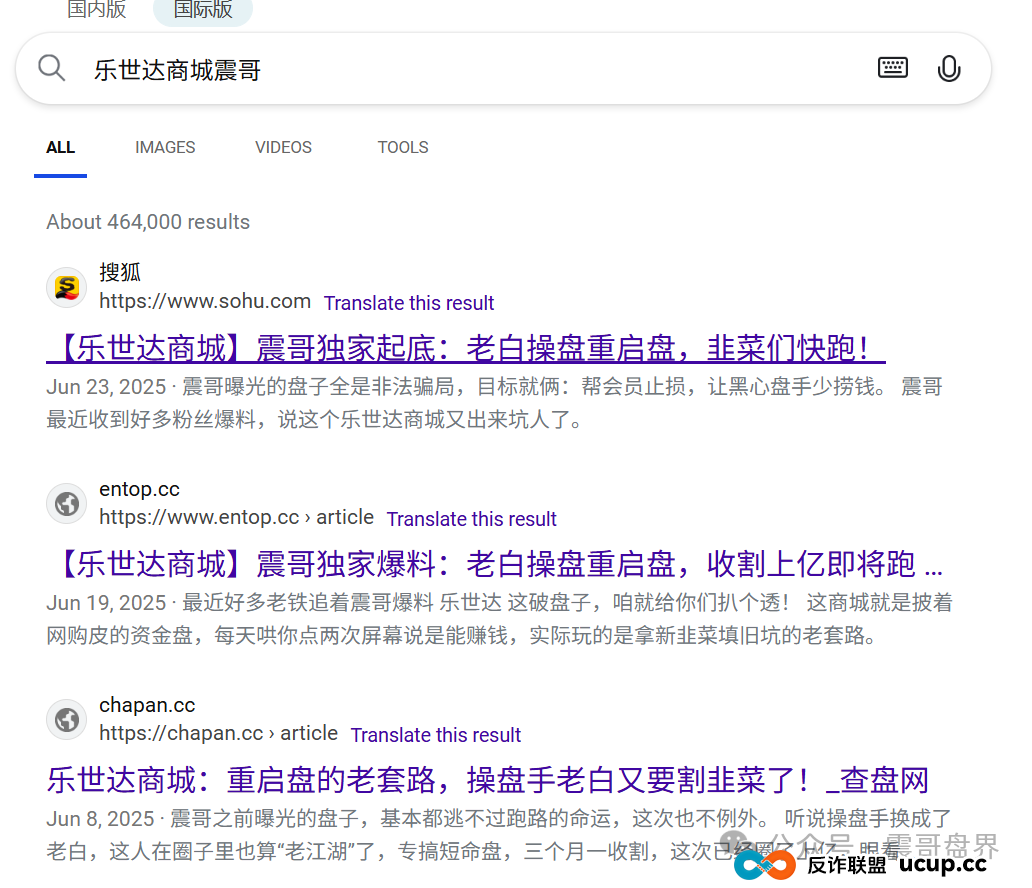Viewport: 1032px width, 888px height.
Task: Open the TOOLS menu
Action: (403, 147)
